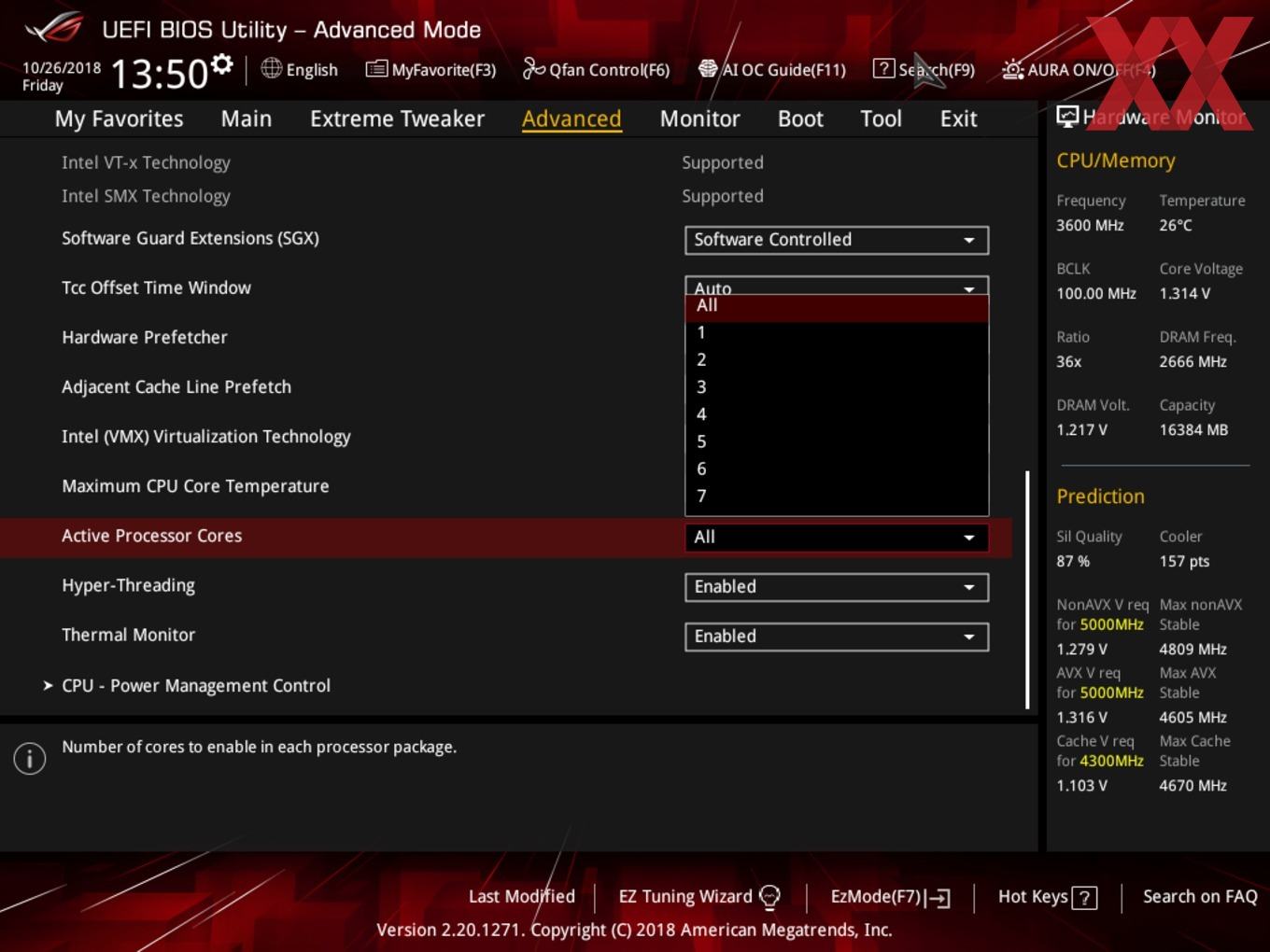Open the Tcc Offset Time Window dropdown
Screen dimensions: 1270x952
point(837,285)
